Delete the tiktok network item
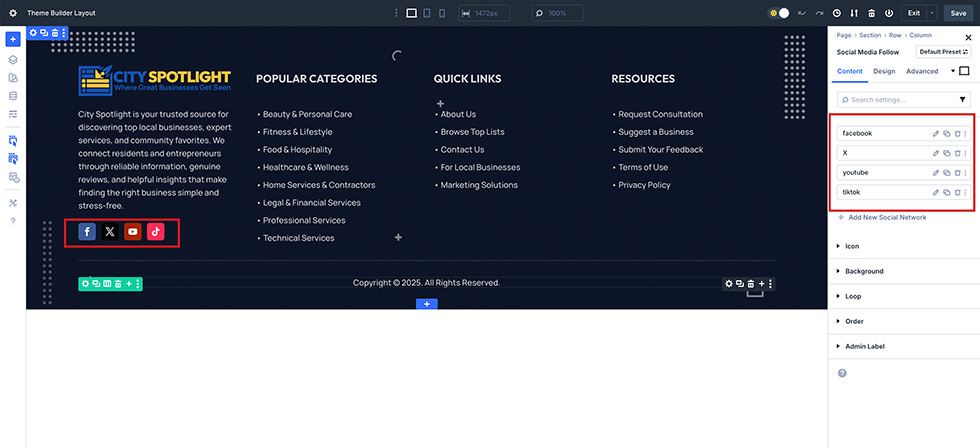 click(x=956, y=192)
